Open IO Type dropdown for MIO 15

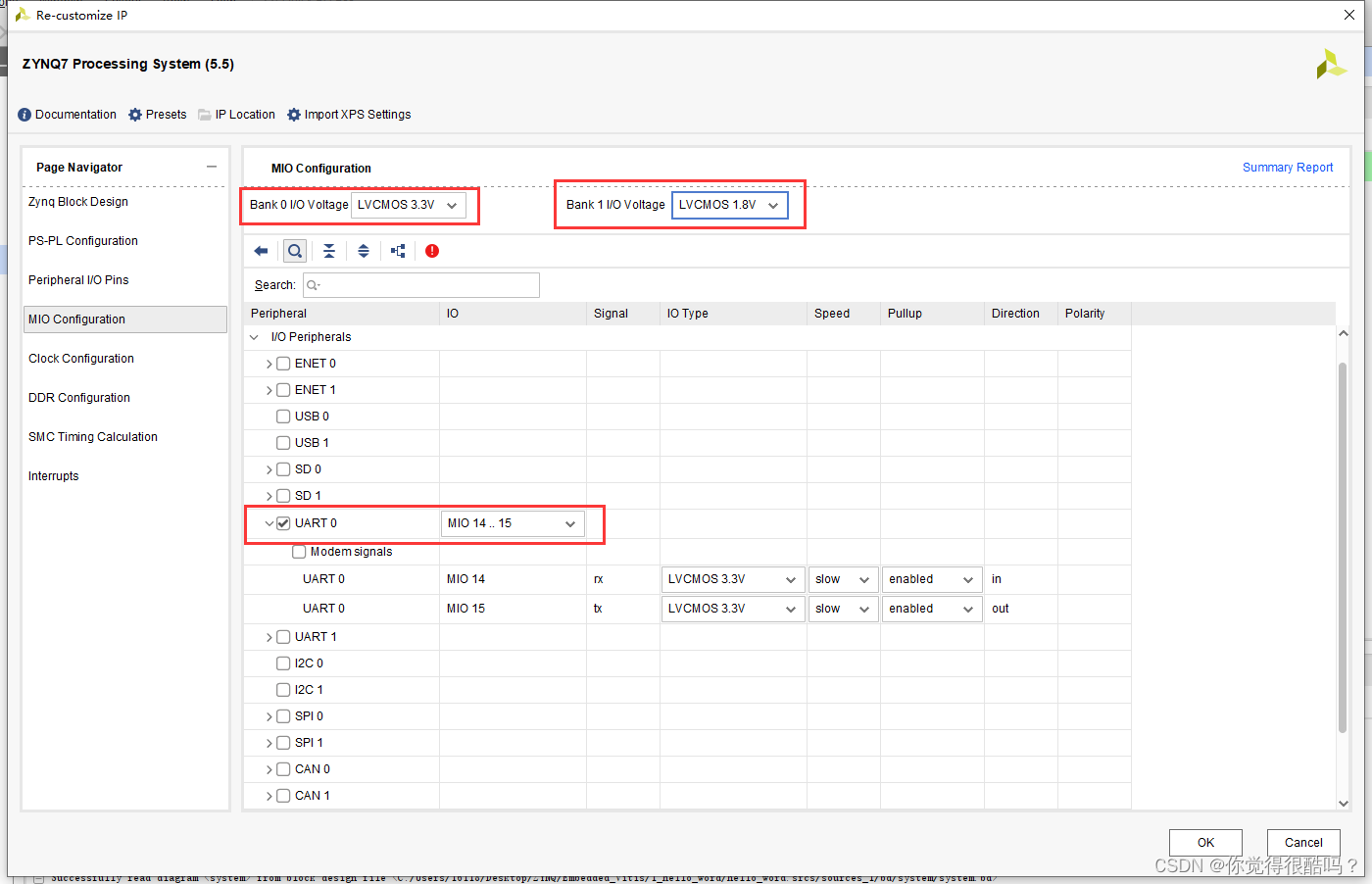(733, 609)
